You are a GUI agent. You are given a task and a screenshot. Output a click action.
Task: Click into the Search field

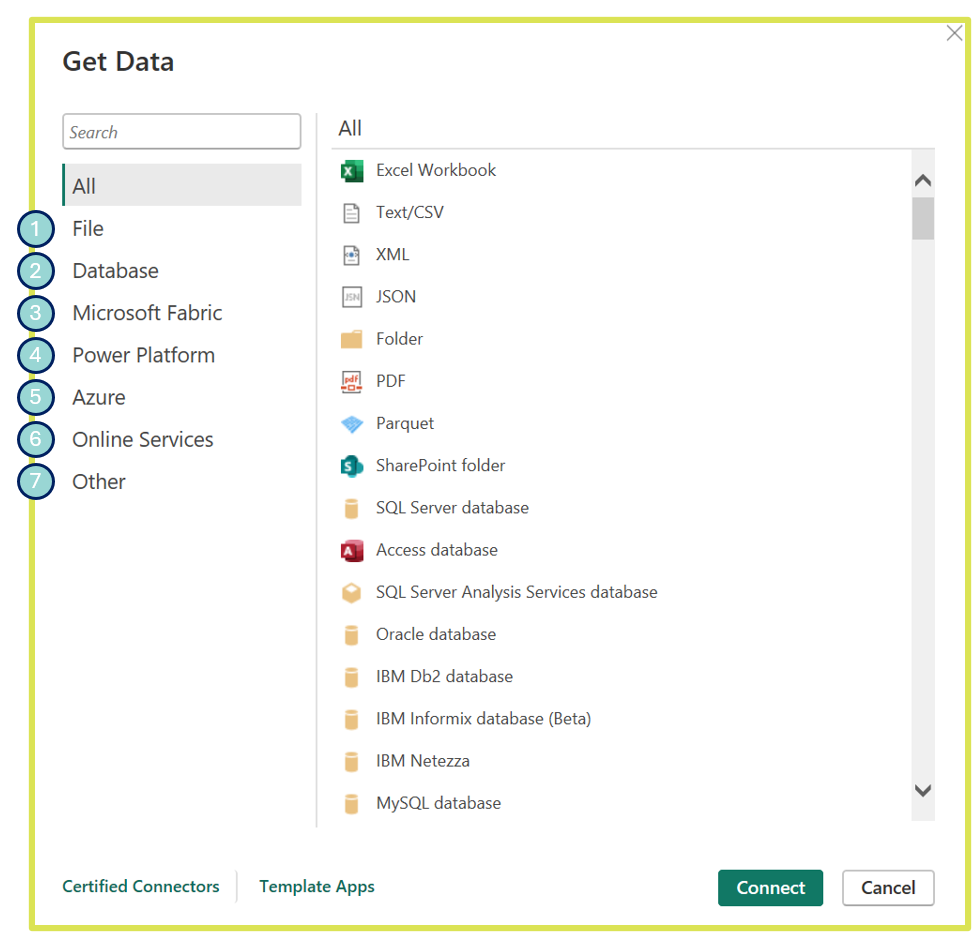pyautogui.click(x=182, y=132)
